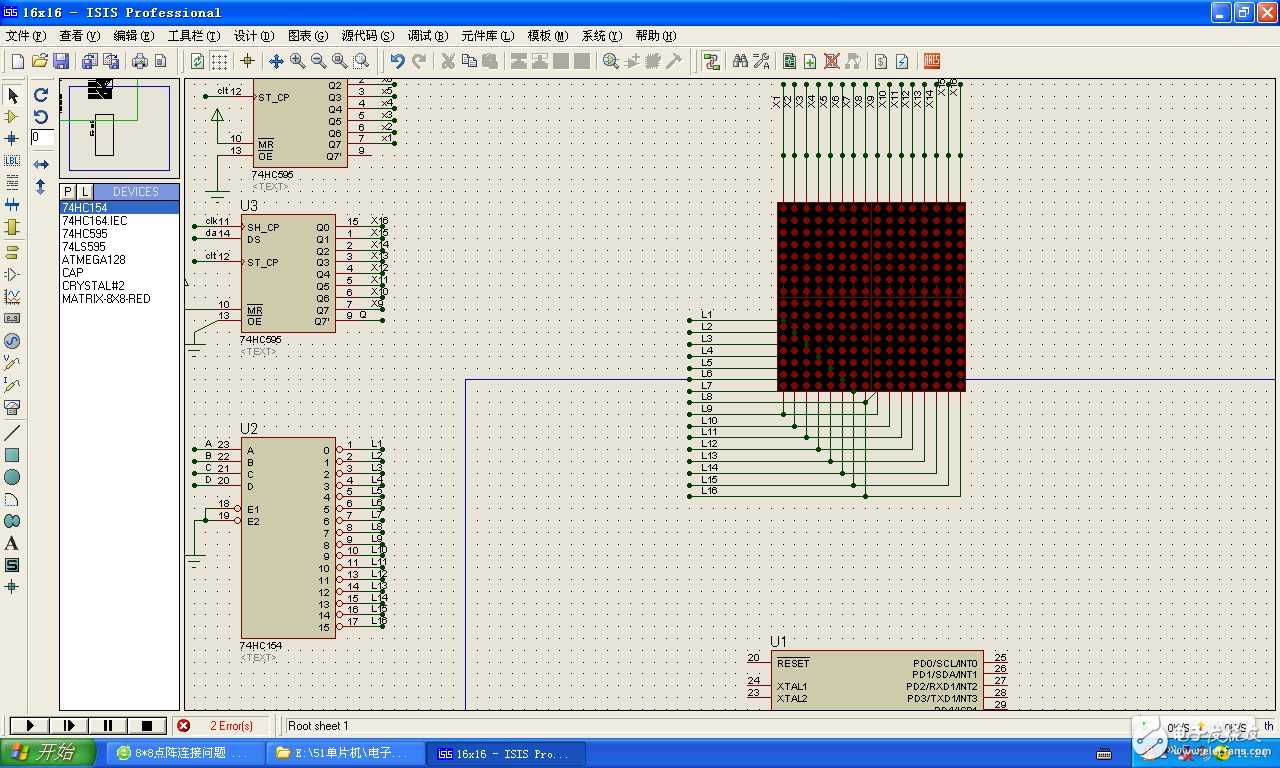The image size is (1280, 768).
Task: Select ATMEGA128 in the devices list
Action: tap(94, 260)
